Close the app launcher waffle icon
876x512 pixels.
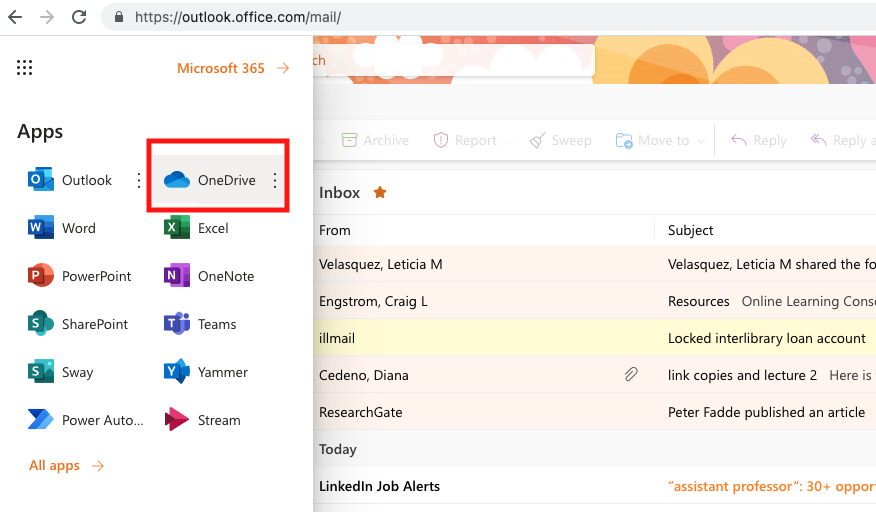pyautogui.click(x=24, y=68)
